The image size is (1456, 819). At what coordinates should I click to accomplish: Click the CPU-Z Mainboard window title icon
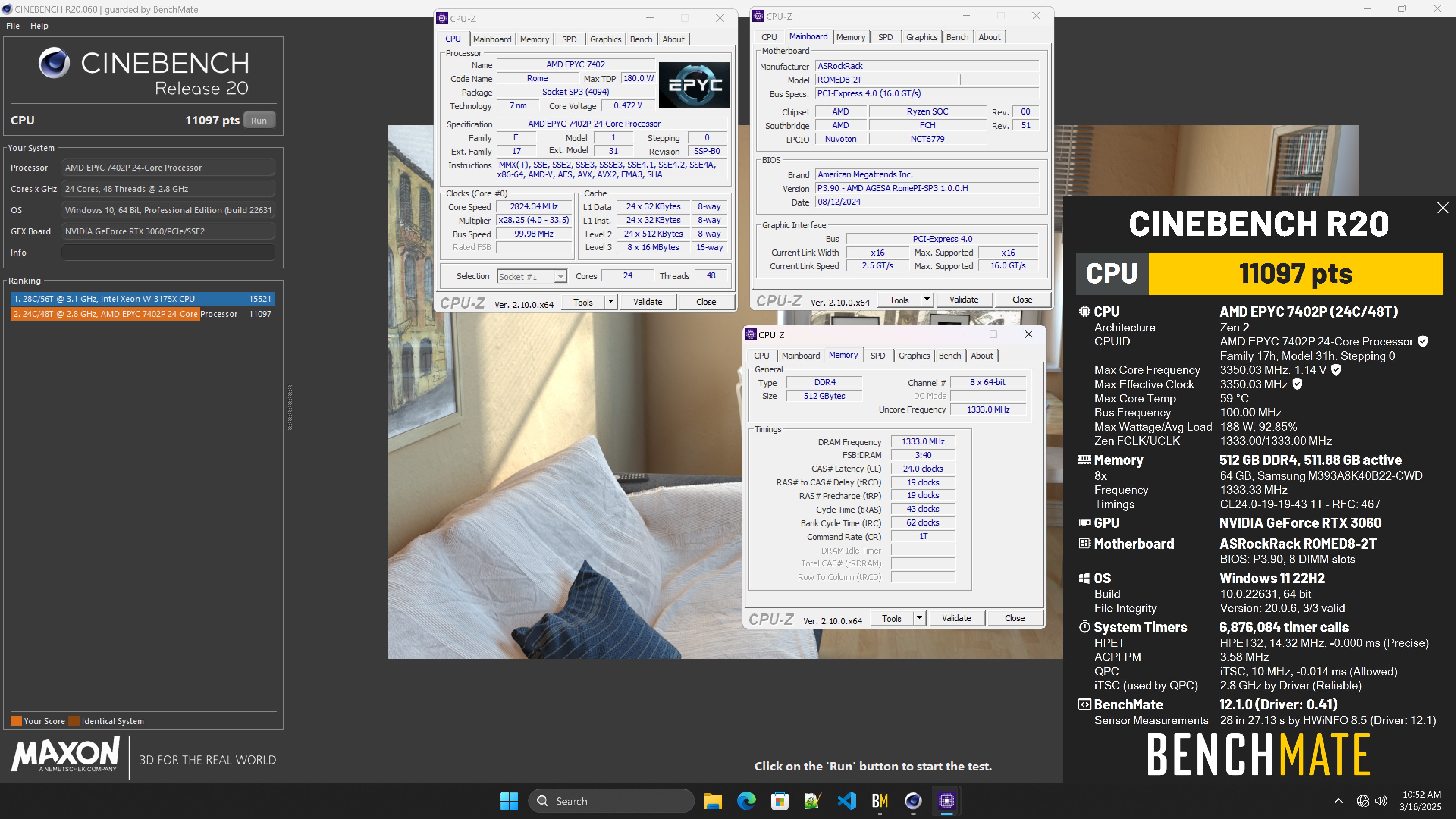click(758, 16)
